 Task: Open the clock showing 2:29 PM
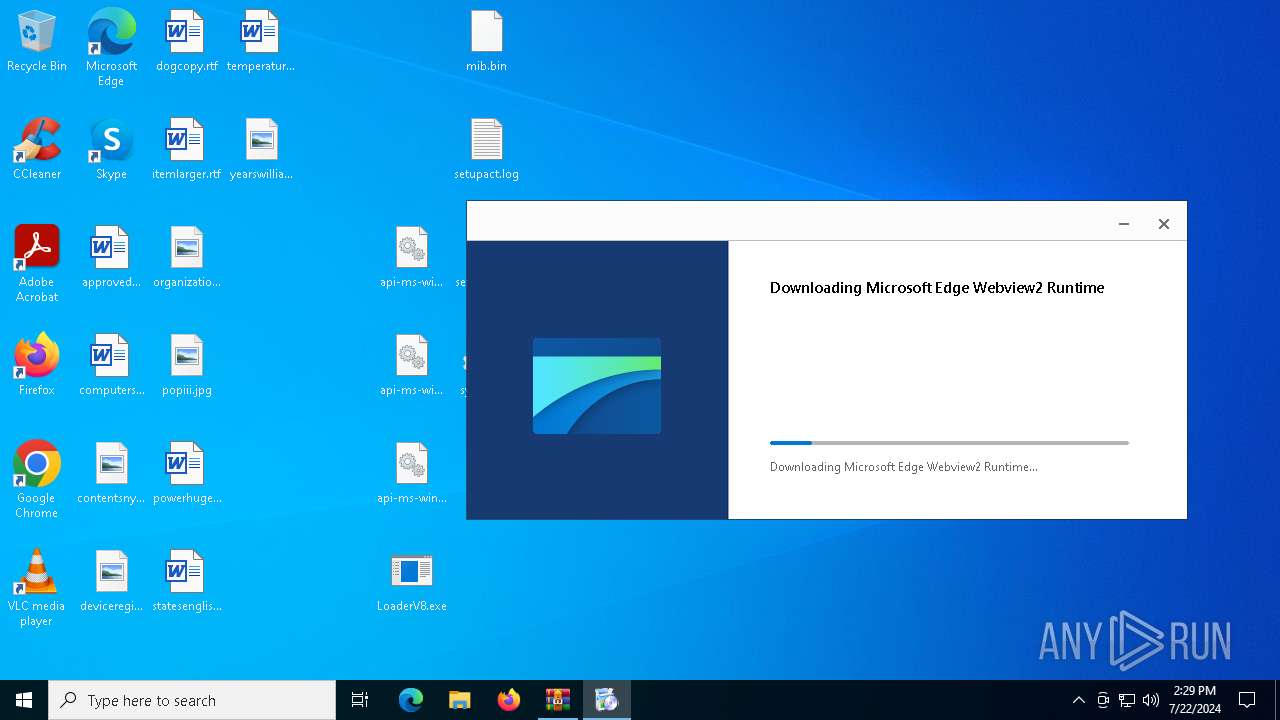tap(1195, 700)
